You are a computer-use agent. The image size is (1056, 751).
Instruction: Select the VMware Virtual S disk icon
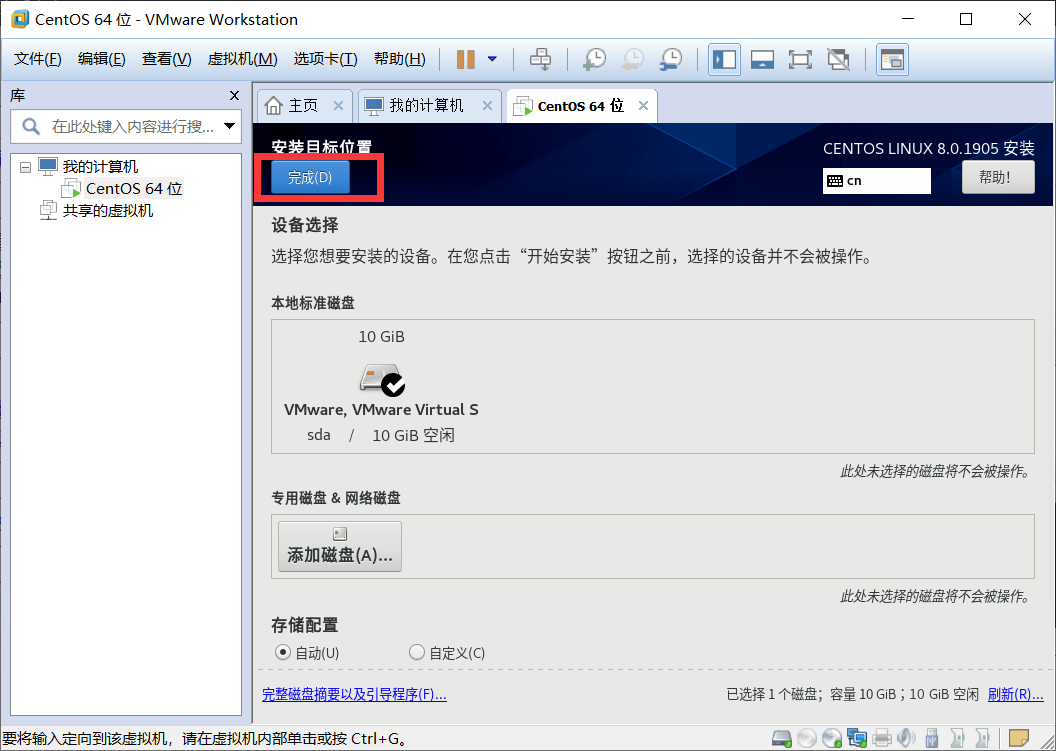click(382, 380)
